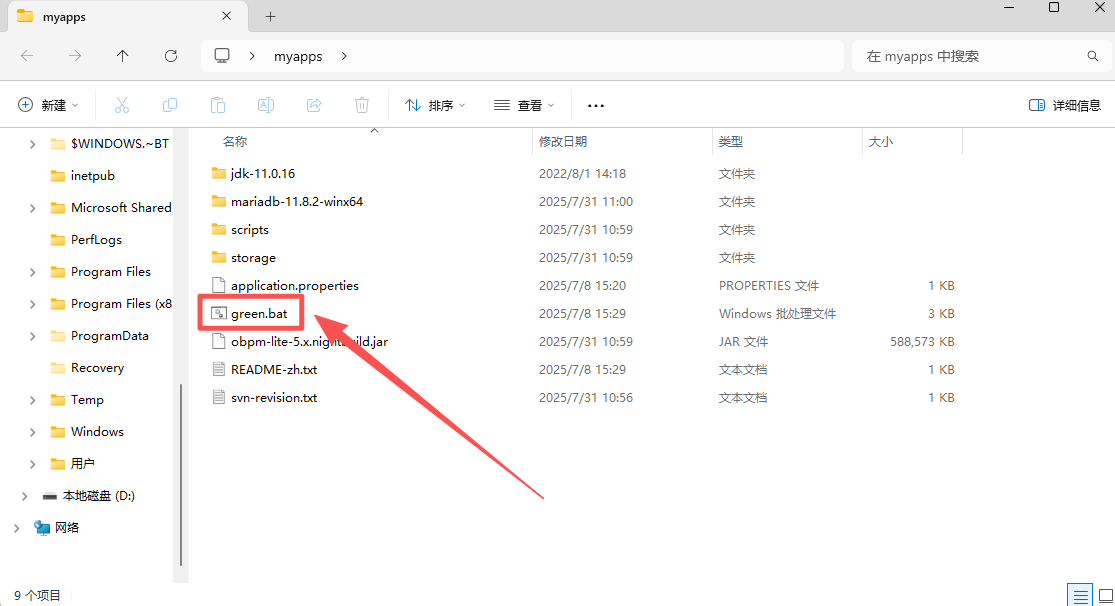Go up one directory level
Image resolution: width=1115 pixels, height=606 pixels.
pos(123,56)
